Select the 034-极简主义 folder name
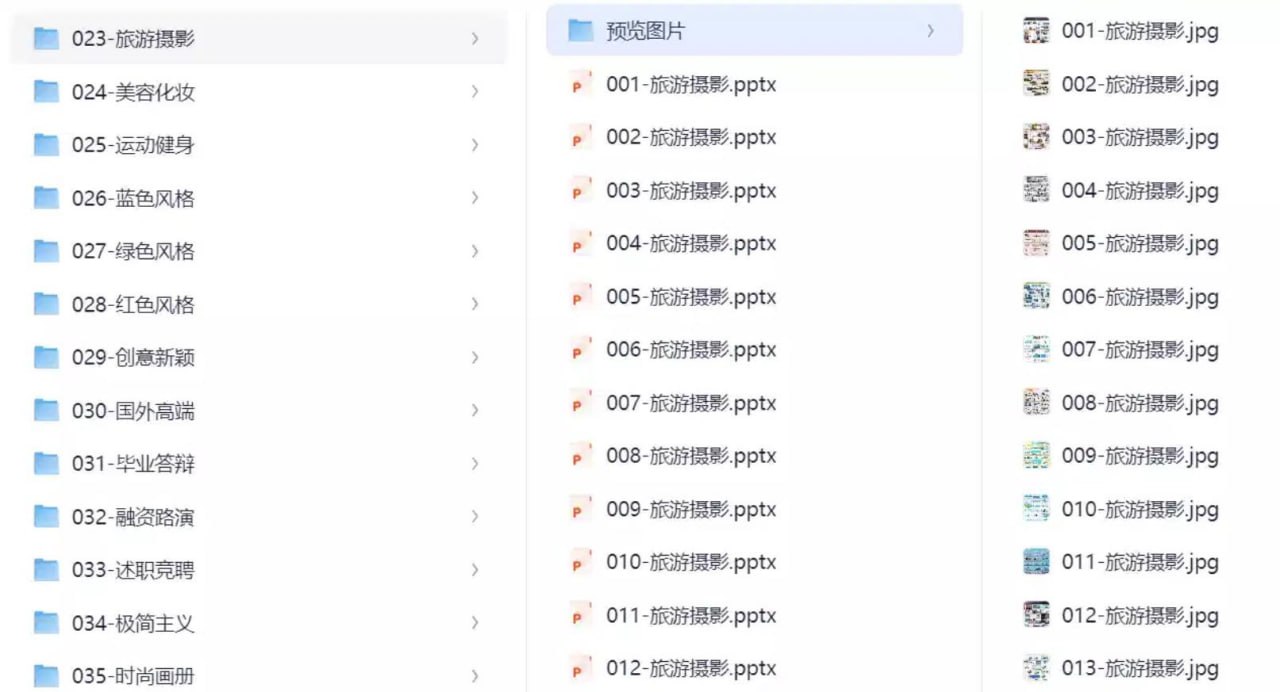This screenshot has width=1280, height=692. (x=133, y=623)
